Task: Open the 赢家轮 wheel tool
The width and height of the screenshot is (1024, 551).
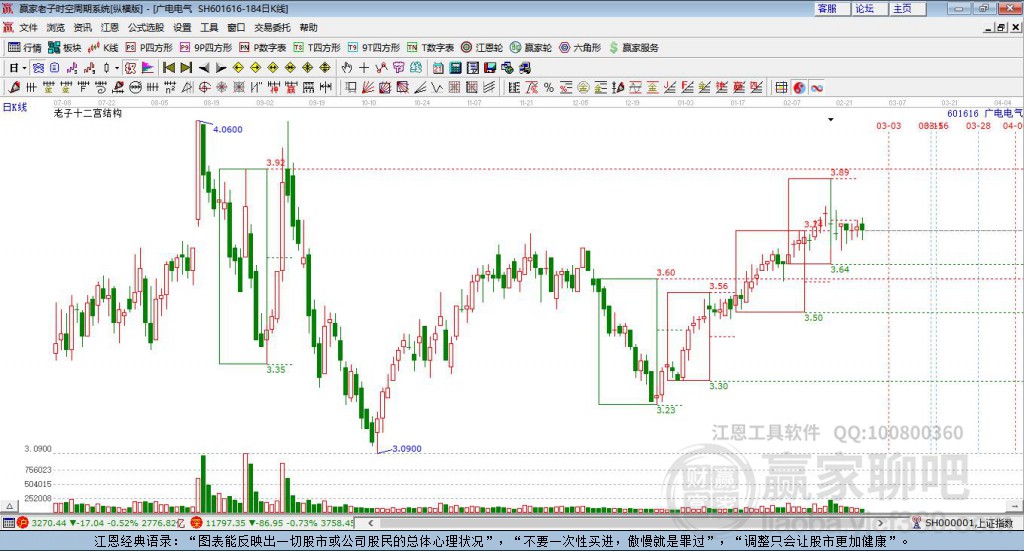Action: coord(531,48)
